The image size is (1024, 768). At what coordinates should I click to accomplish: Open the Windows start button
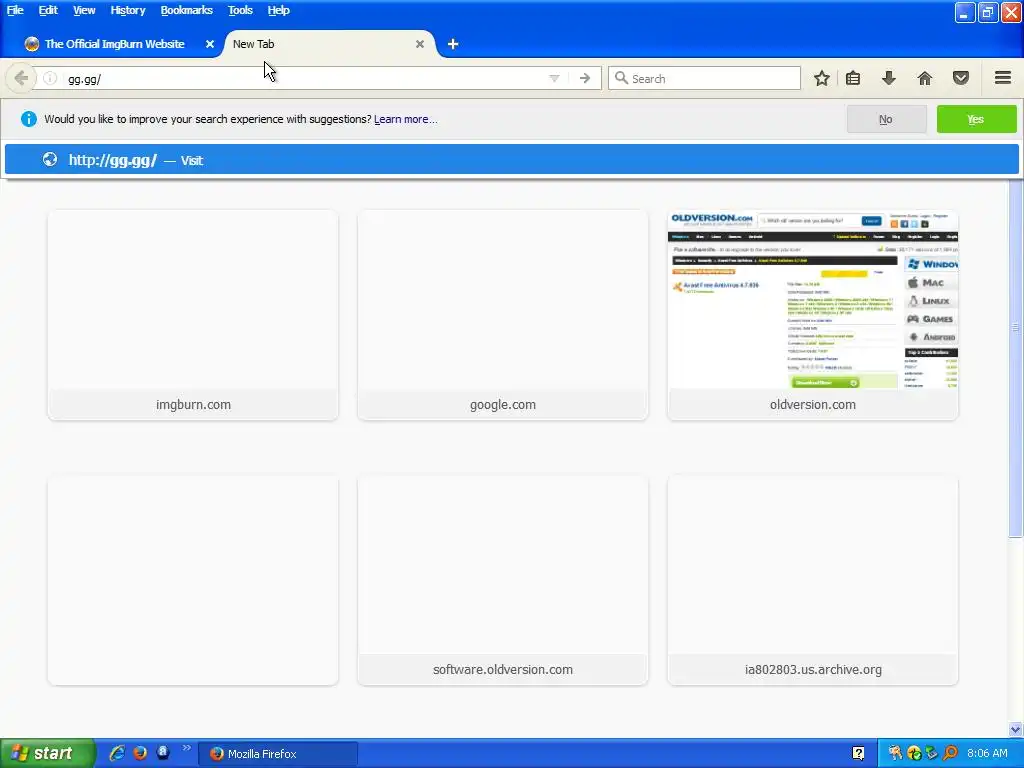pyautogui.click(x=47, y=754)
